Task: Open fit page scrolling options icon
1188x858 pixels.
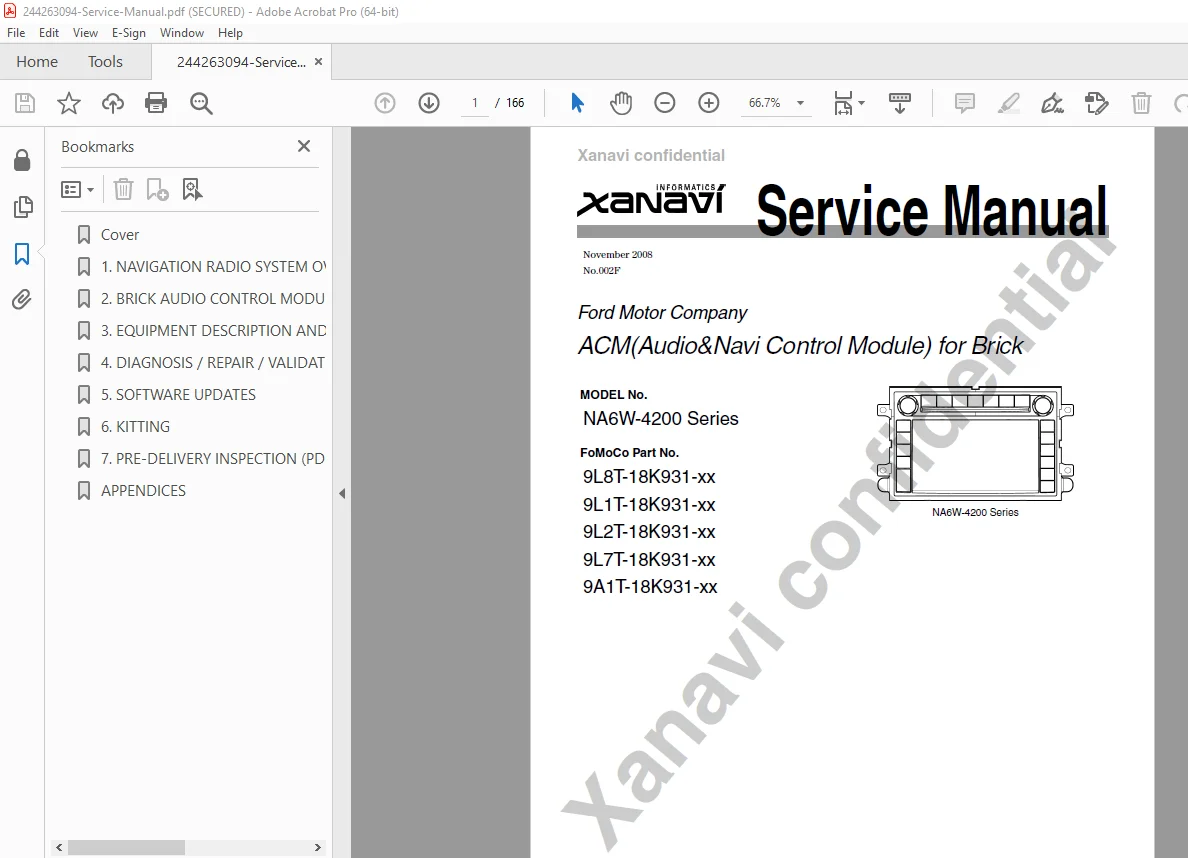Action: 849,103
